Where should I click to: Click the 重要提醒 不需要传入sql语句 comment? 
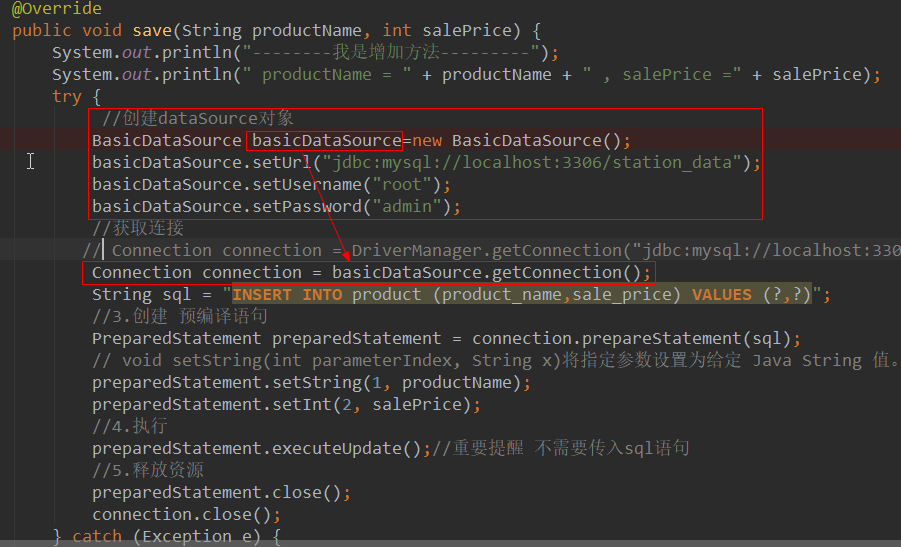560,448
